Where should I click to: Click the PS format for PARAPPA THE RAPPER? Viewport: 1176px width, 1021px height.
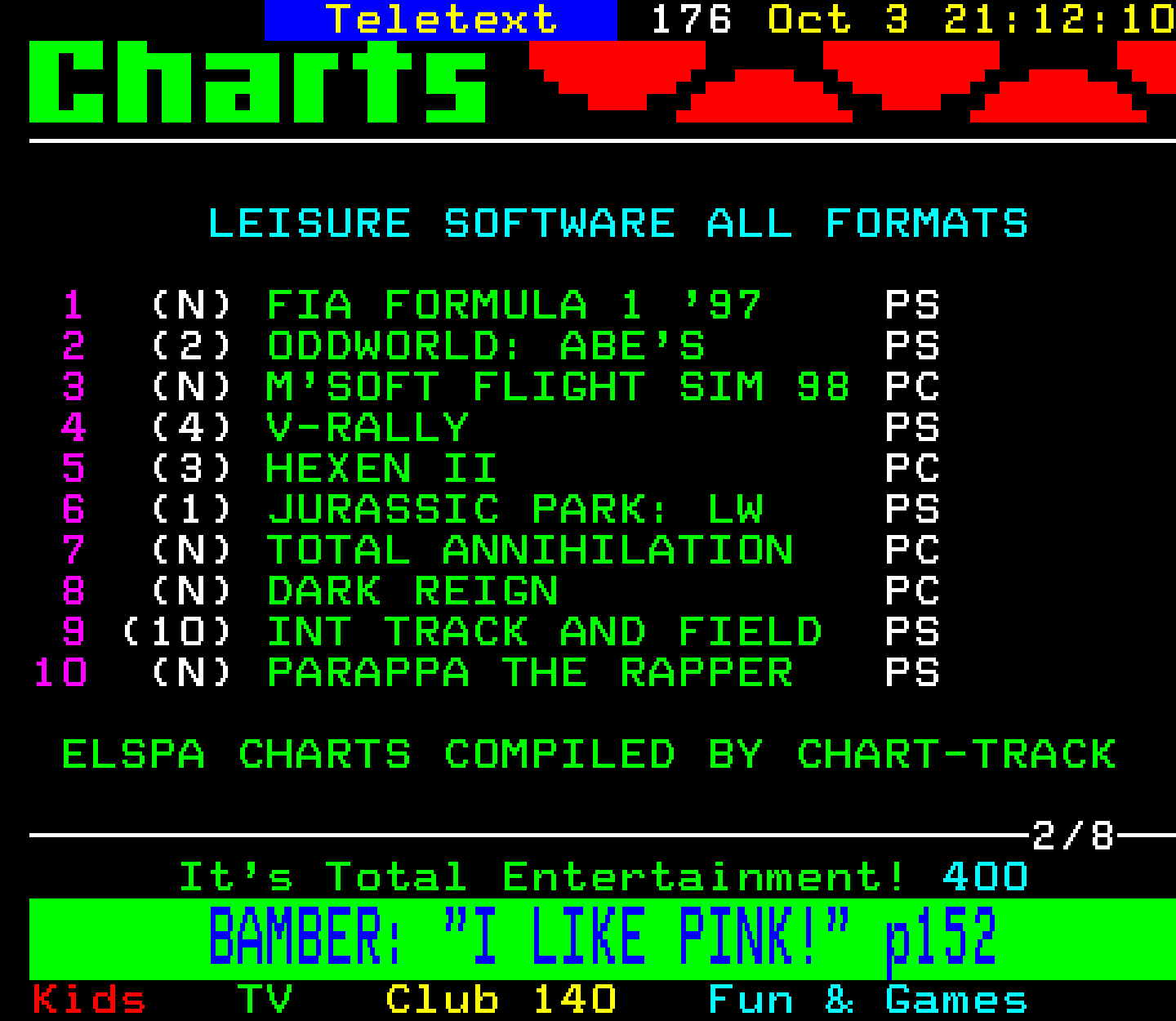912,673
